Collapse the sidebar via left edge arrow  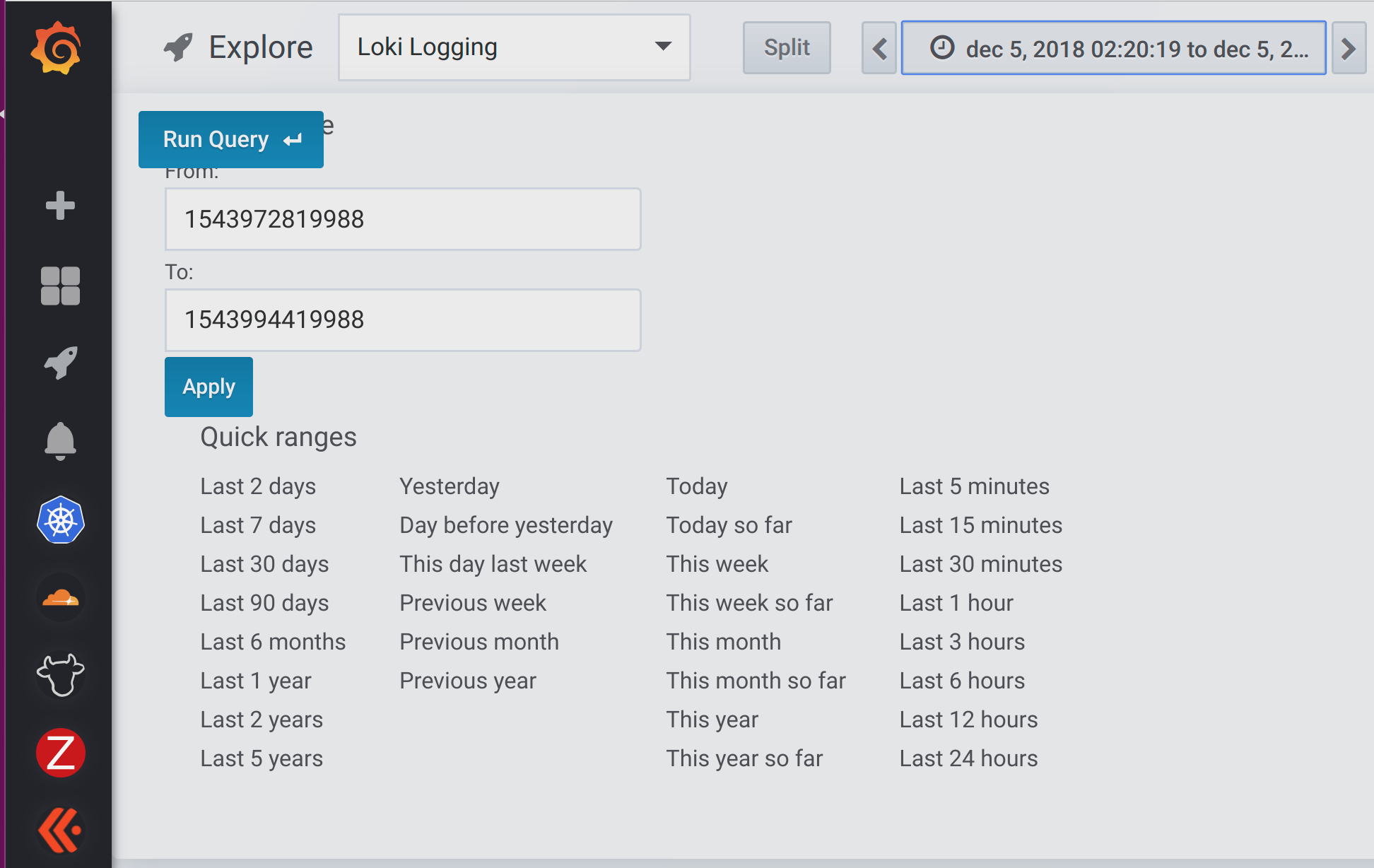[3, 113]
